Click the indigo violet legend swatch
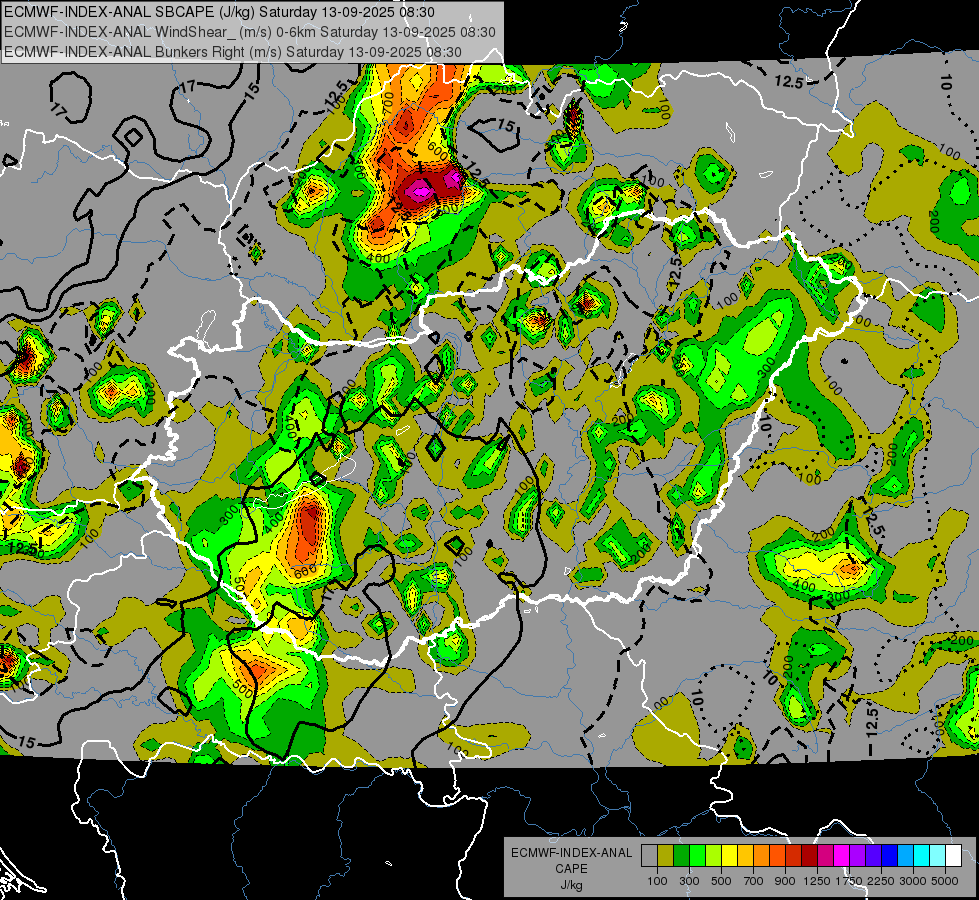 (x=873, y=856)
